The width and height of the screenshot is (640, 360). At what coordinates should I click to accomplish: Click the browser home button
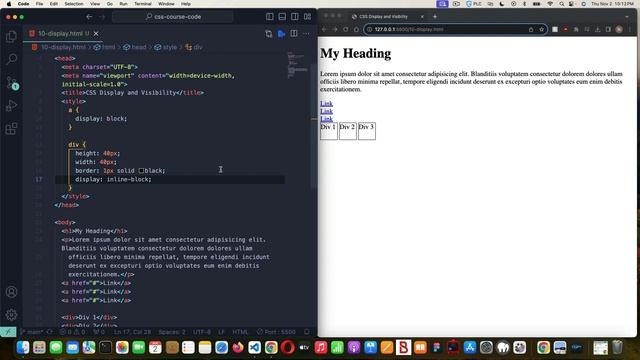[356, 29]
